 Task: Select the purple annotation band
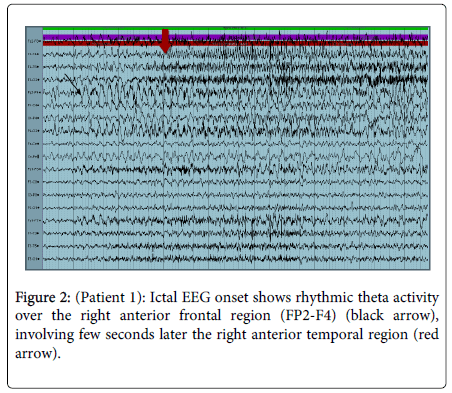pos(235,37)
